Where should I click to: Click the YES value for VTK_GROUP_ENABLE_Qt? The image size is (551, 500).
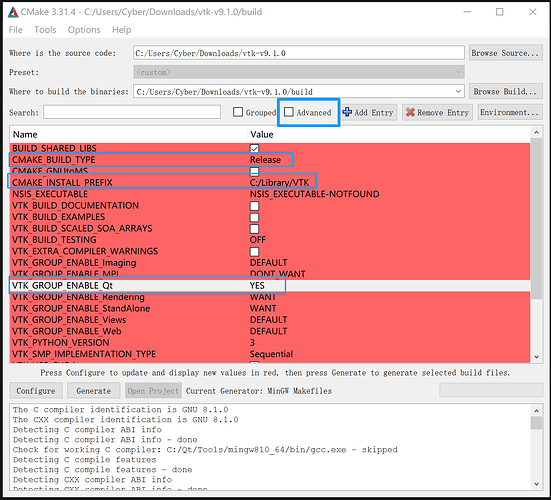257,285
